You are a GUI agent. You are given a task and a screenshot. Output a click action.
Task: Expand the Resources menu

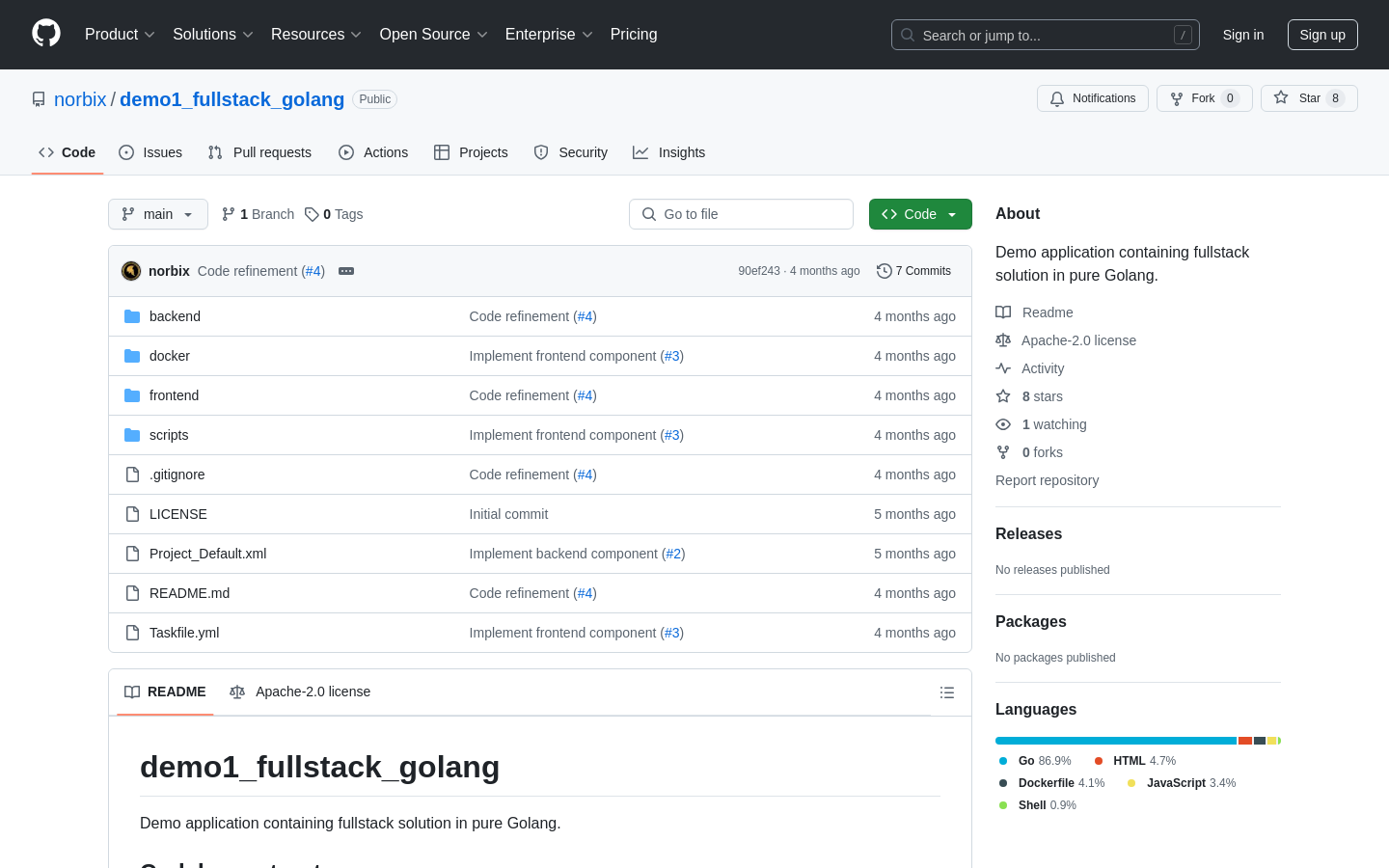coord(316,35)
